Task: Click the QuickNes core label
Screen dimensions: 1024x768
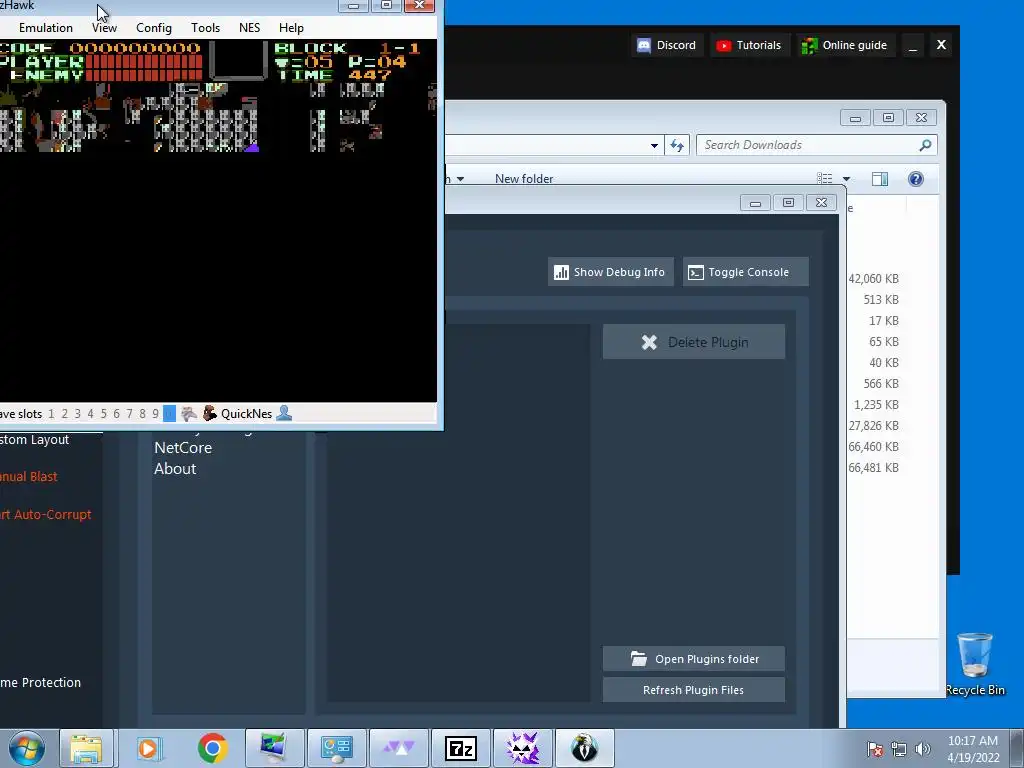Action: pos(246,413)
